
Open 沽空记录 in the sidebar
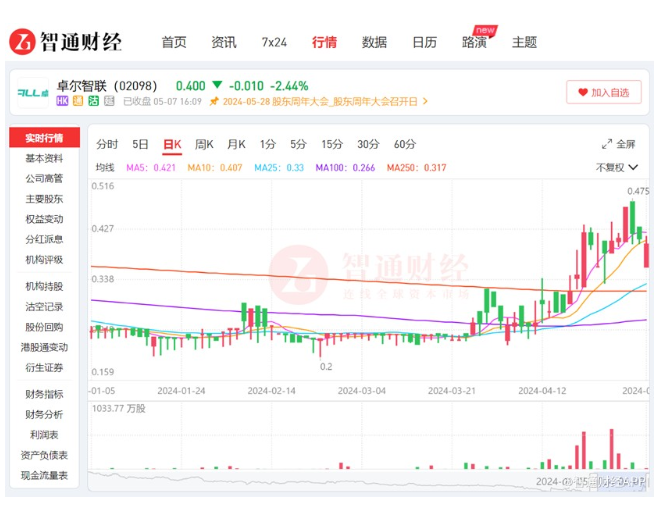point(44,306)
